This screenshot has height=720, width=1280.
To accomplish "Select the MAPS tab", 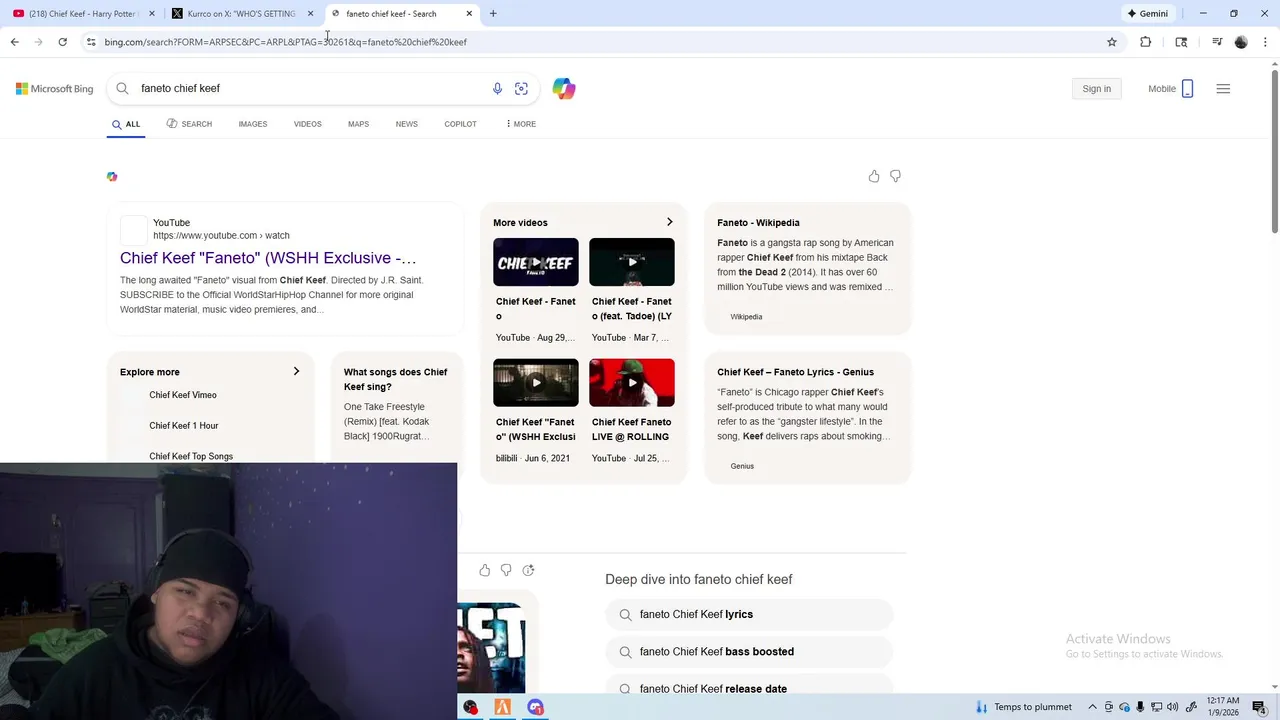I will click(x=358, y=124).
